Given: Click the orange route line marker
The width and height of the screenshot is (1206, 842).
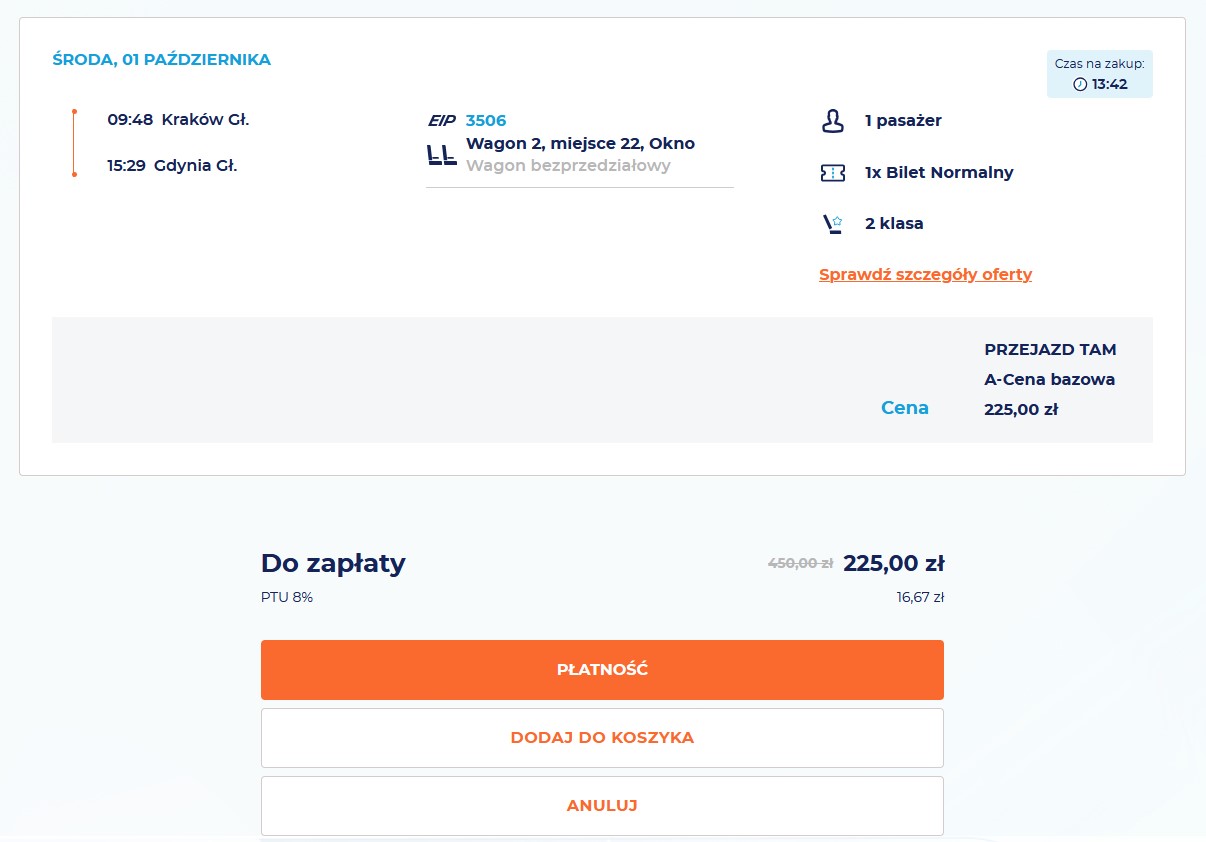Looking at the screenshot, I should tap(74, 143).
